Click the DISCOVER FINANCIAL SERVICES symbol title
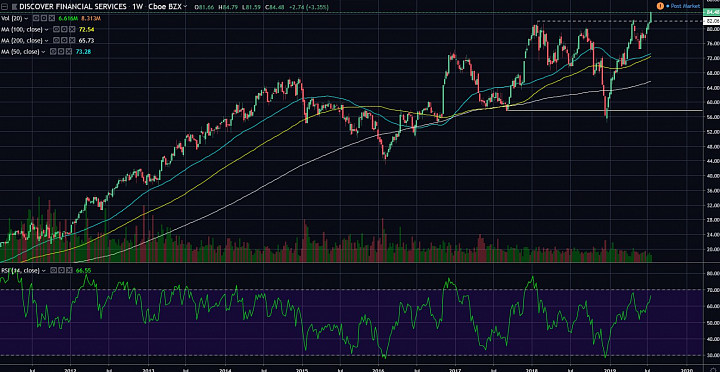The image size is (720, 372). (x=73, y=6)
